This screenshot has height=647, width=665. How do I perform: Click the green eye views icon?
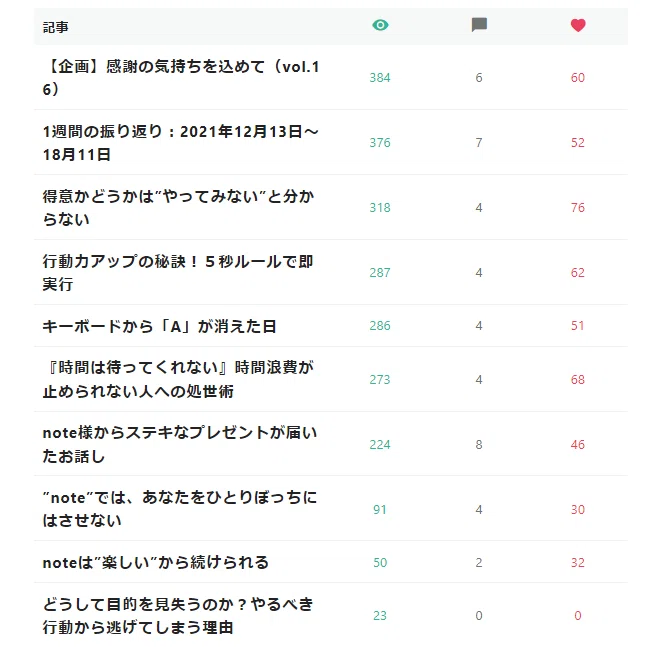(380, 25)
